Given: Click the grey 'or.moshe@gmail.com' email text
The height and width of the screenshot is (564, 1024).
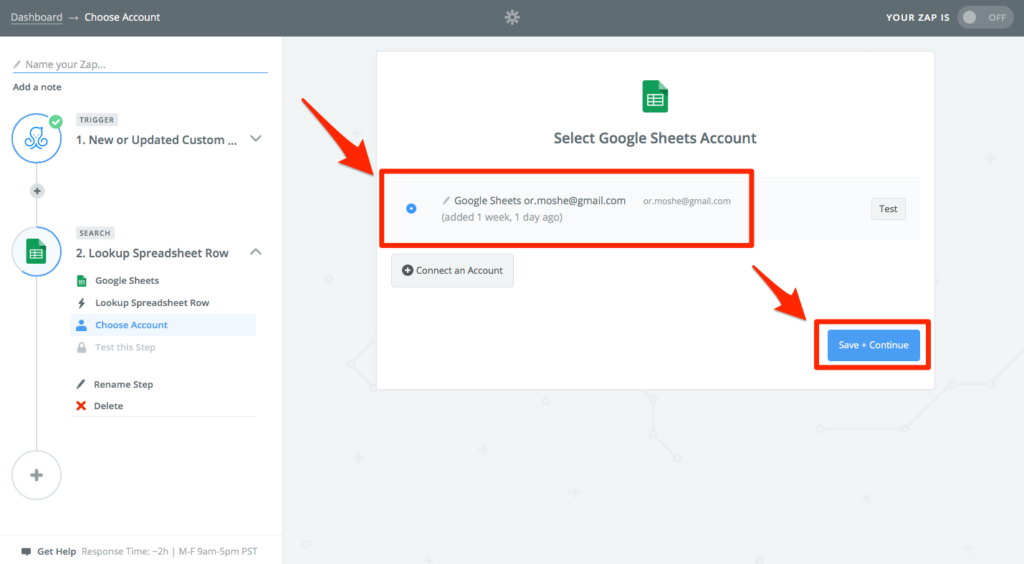Looking at the screenshot, I should pos(686,201).
